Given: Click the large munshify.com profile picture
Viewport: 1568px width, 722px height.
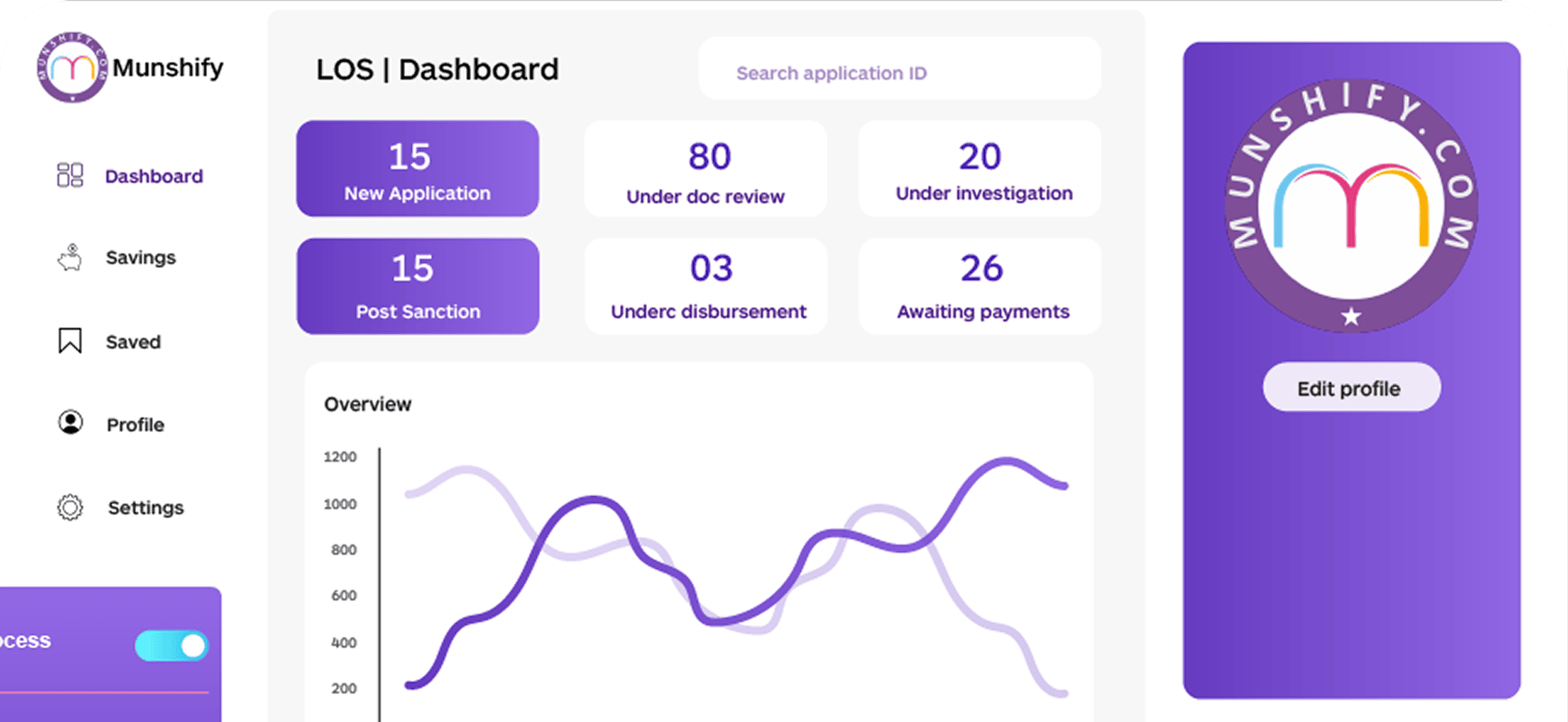Looking at the screenshot, I should pyautogui.click(x=1351, y=205).
